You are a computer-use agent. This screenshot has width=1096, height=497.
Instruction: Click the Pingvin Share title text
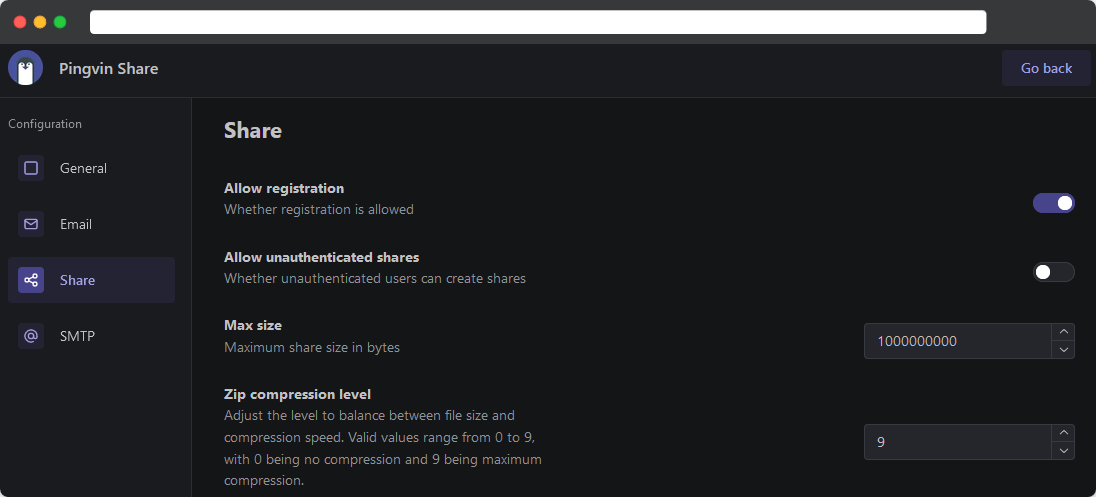(x=108, y=69)
